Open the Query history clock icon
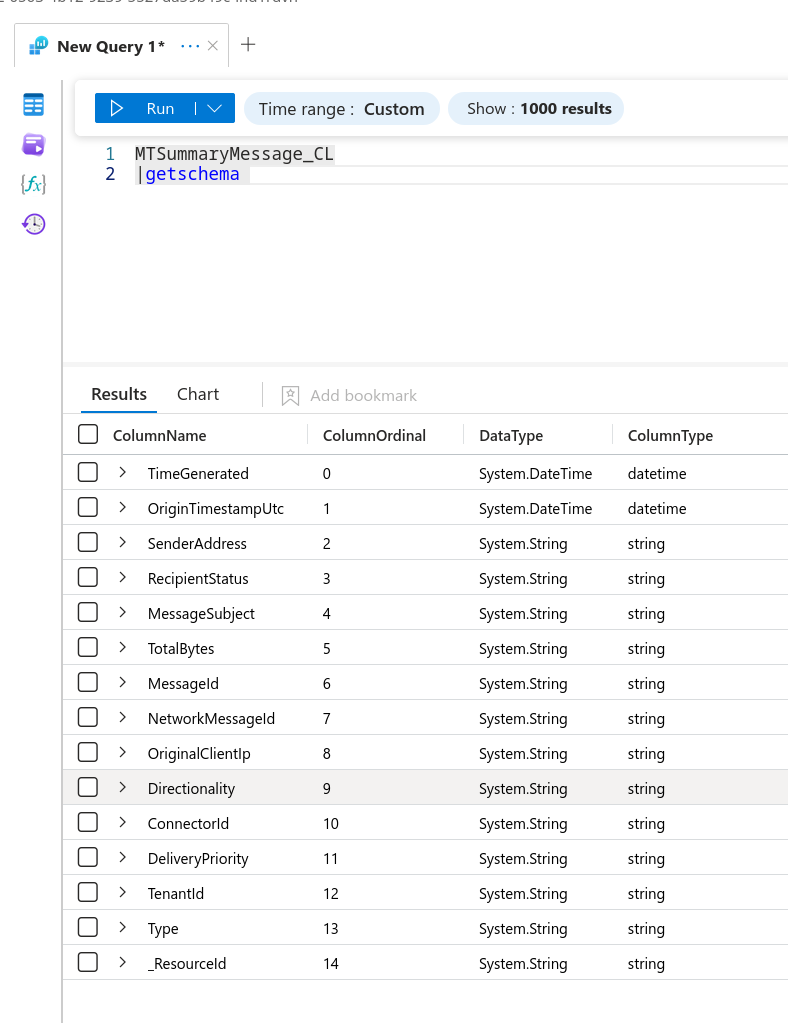This screenshot has height=1023, width=788. 34,224
